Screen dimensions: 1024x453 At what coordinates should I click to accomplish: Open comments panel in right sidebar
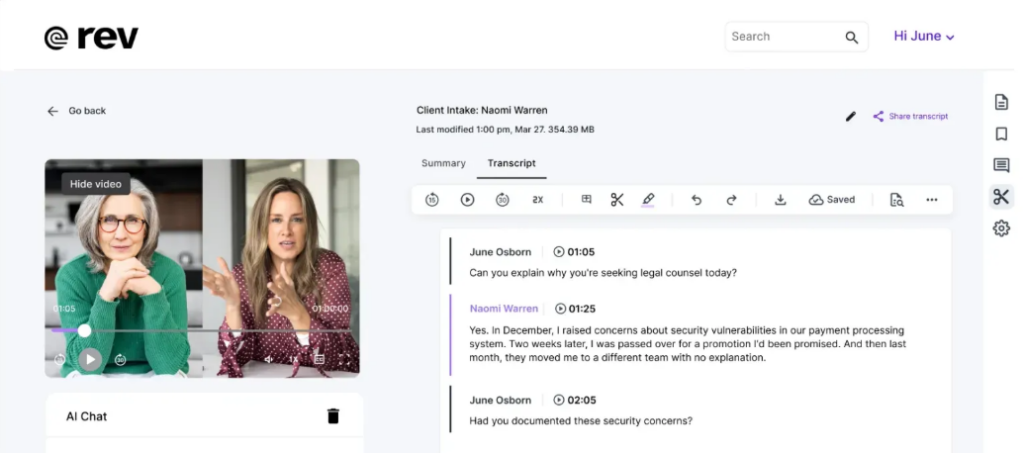(x=1001, y=165)
